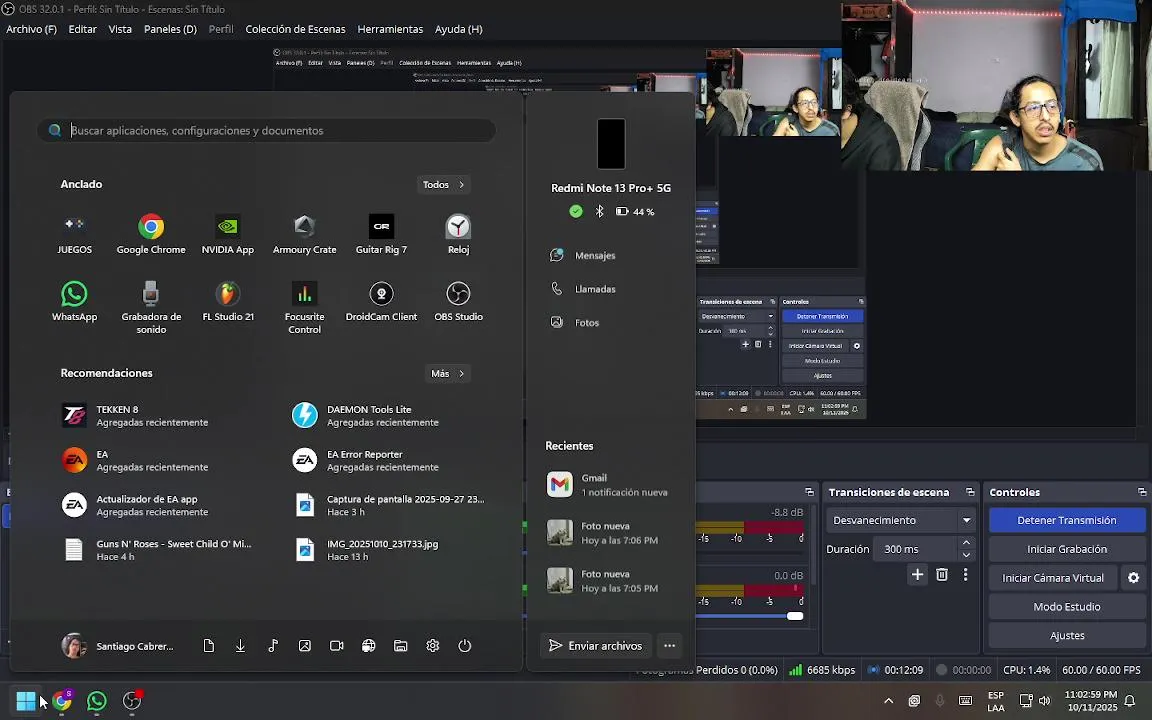The width and height of the screenshot is (1152, 720).
Task: Open the Power options icon
Action: (464, 646)
